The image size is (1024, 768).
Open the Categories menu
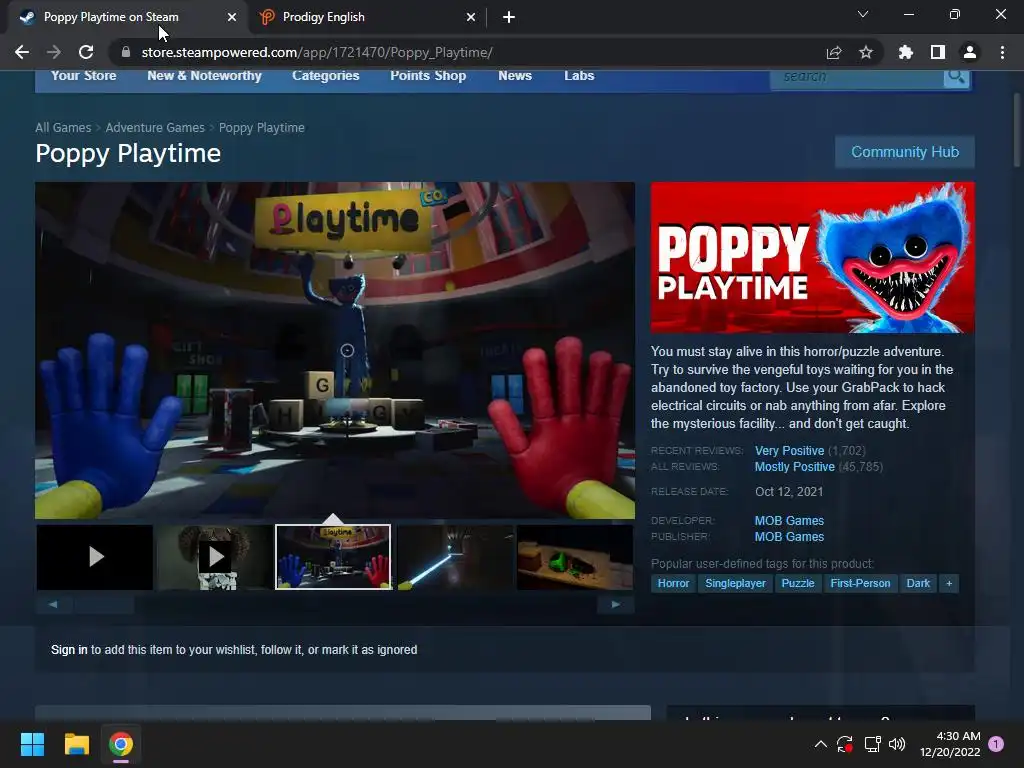click(326, 76)
